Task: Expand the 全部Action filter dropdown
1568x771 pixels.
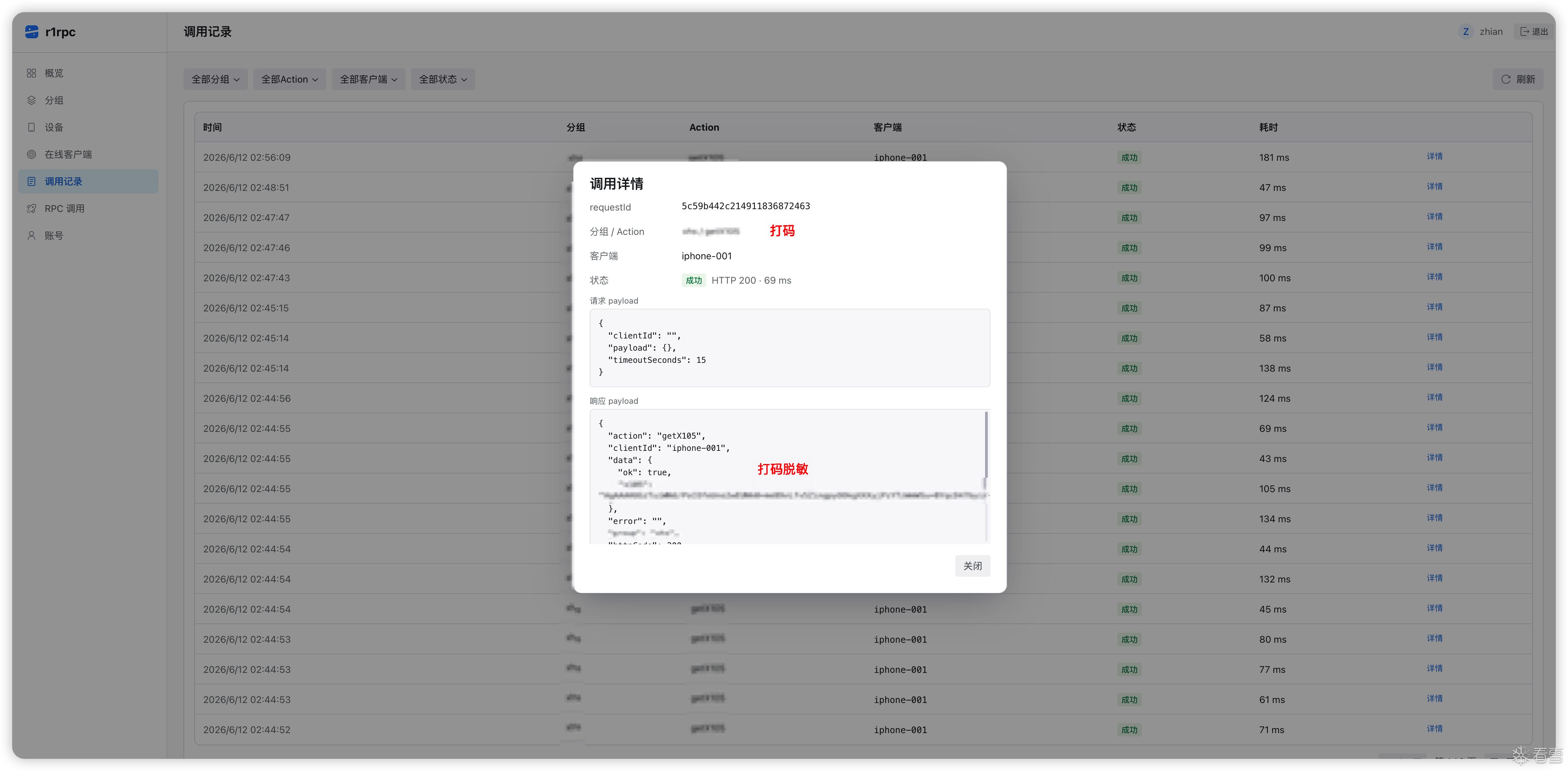Action: pyautogui.click(x=290, y=79)
